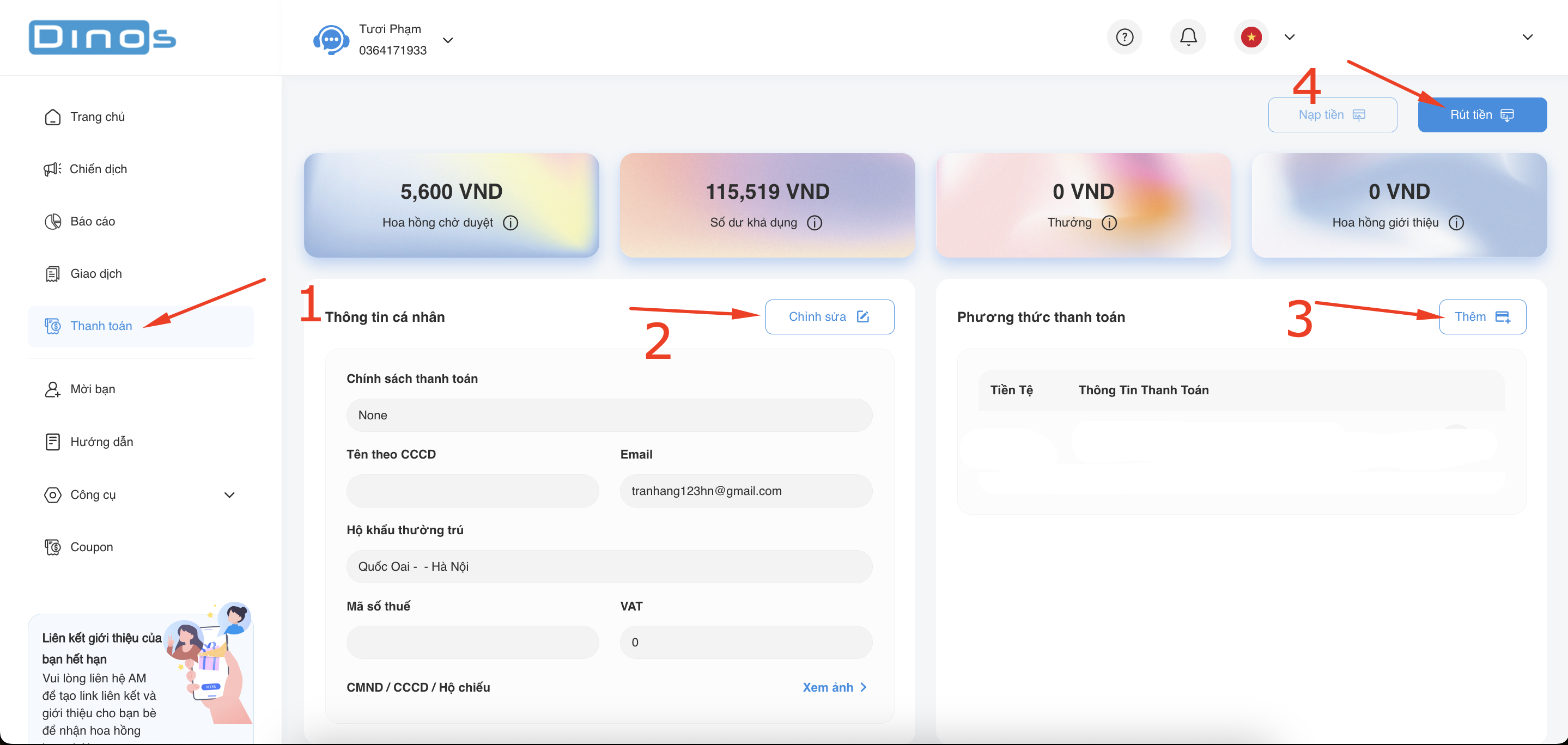Screen dimensions: 1568x745
Task: Click info icon beside Thưởng
Action: click(x=1109, y=223)
